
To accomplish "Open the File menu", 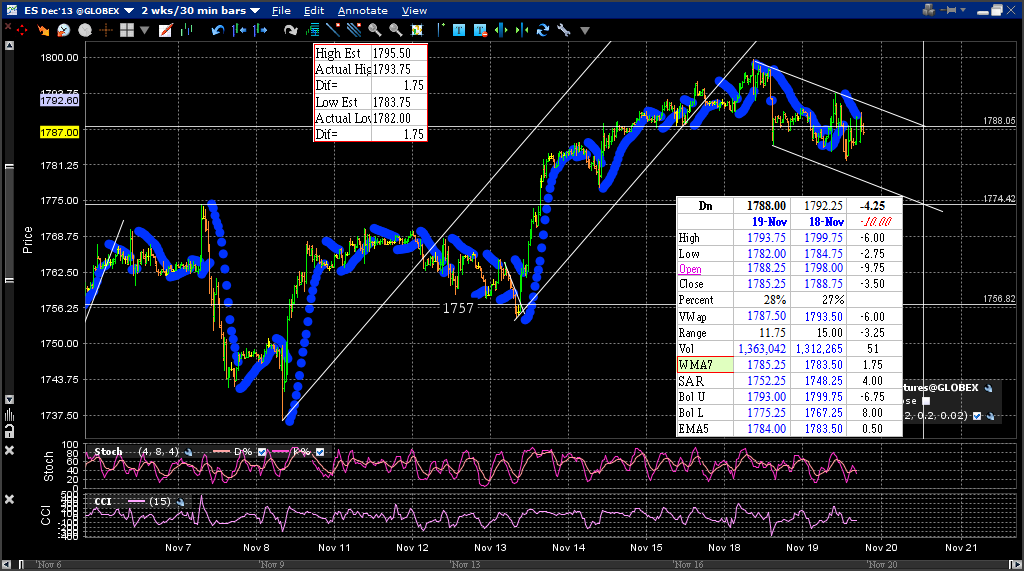I will click(281, 10).
